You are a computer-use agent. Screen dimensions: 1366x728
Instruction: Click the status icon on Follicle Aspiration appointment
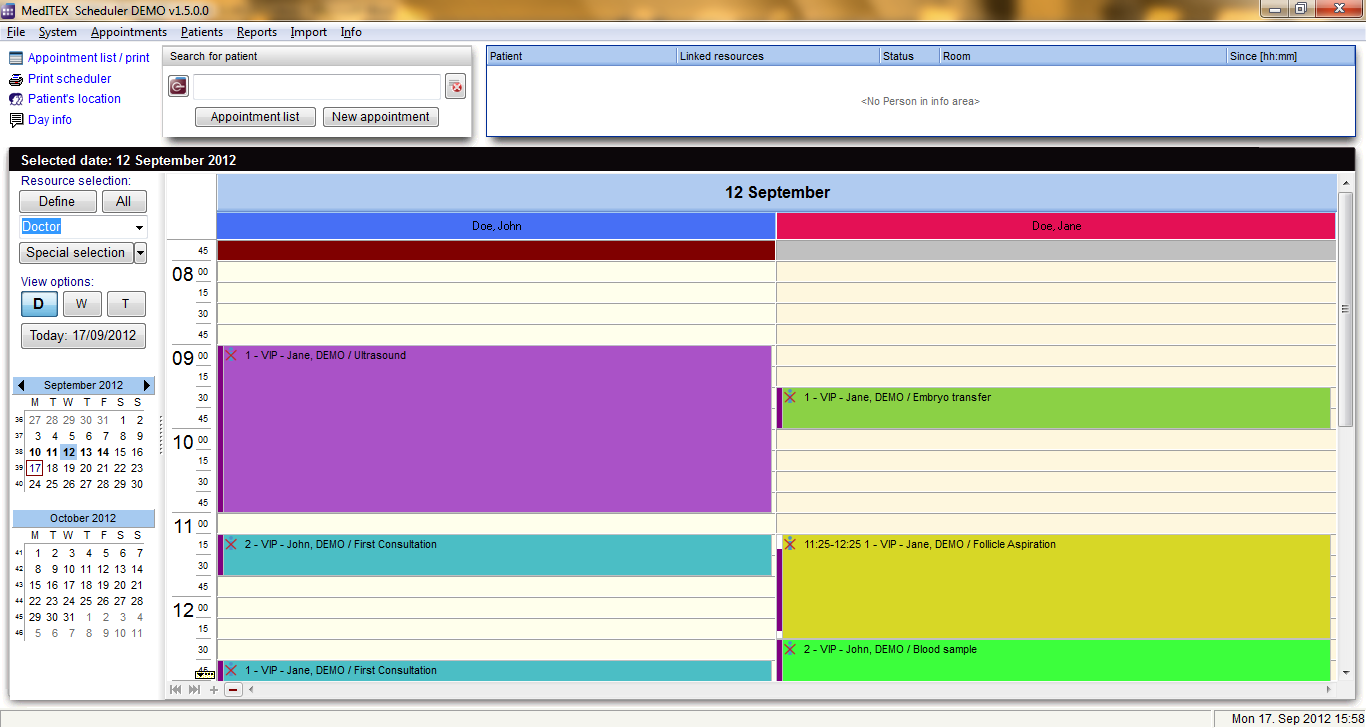click(790, 544)
